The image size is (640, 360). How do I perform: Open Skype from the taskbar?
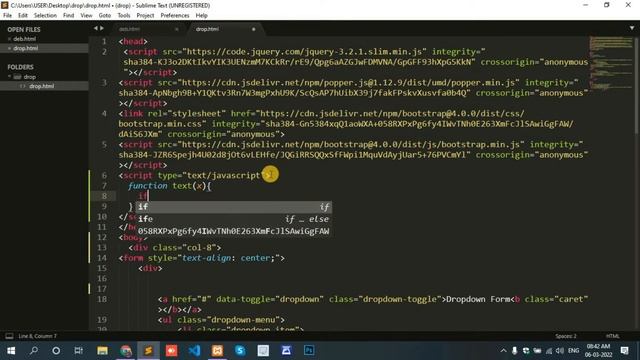(240, 351)
